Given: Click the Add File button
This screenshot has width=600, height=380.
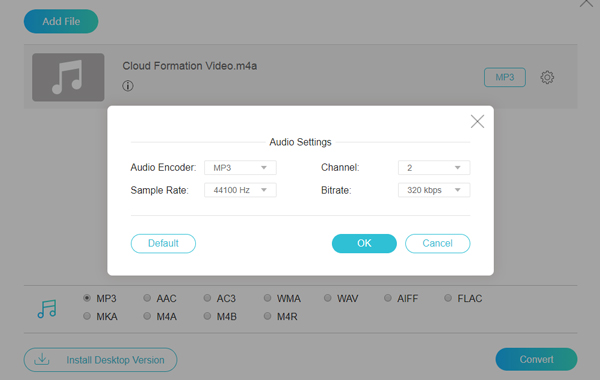Looking at the screenshot, I should coord(61,21).
